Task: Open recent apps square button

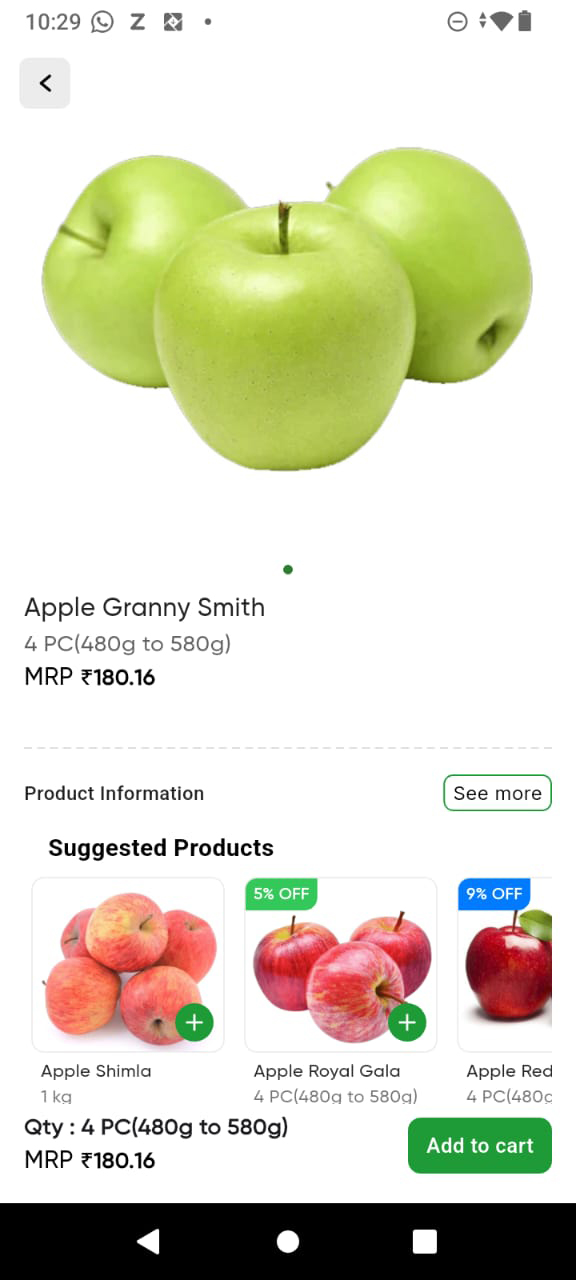Action: click(425, 1241)
